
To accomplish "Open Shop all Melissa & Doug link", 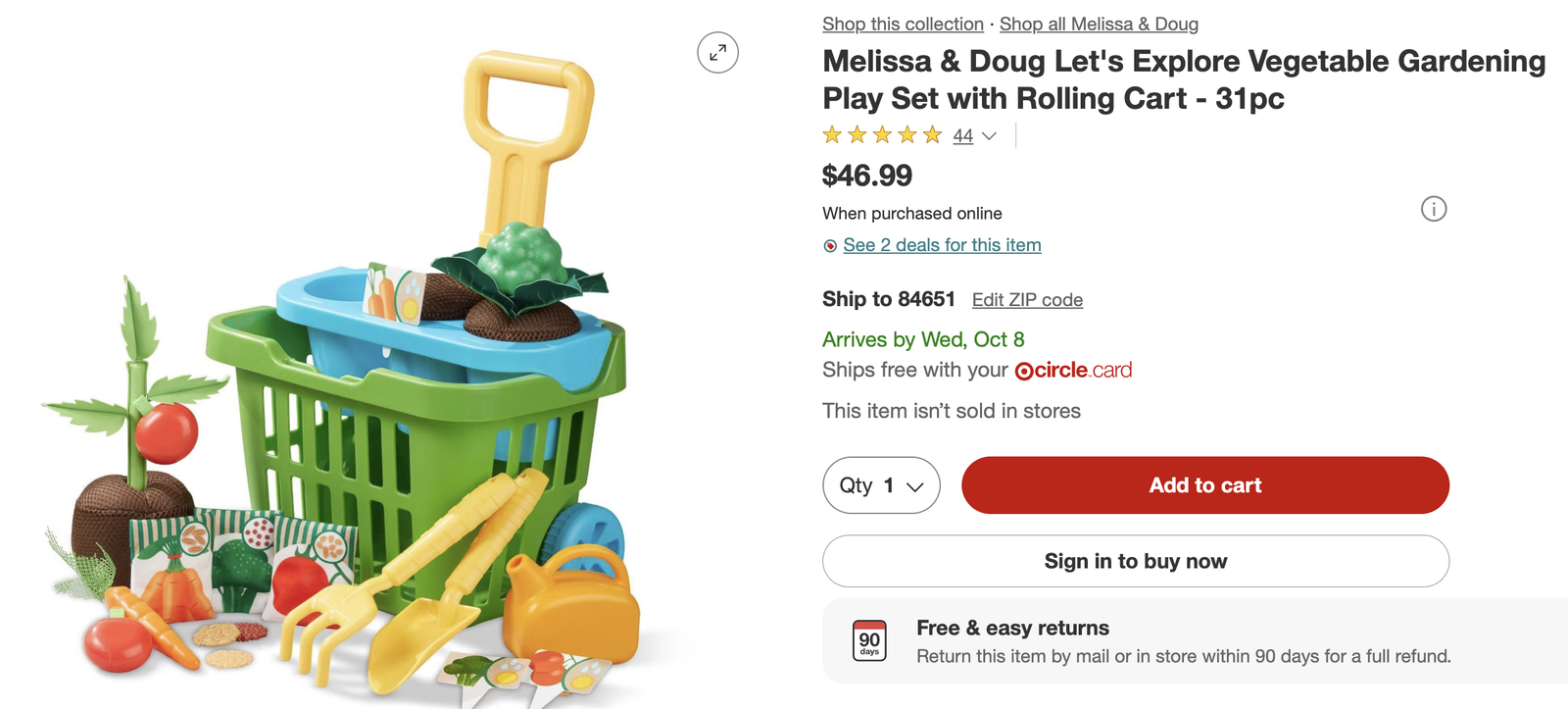I will 1099,25.
